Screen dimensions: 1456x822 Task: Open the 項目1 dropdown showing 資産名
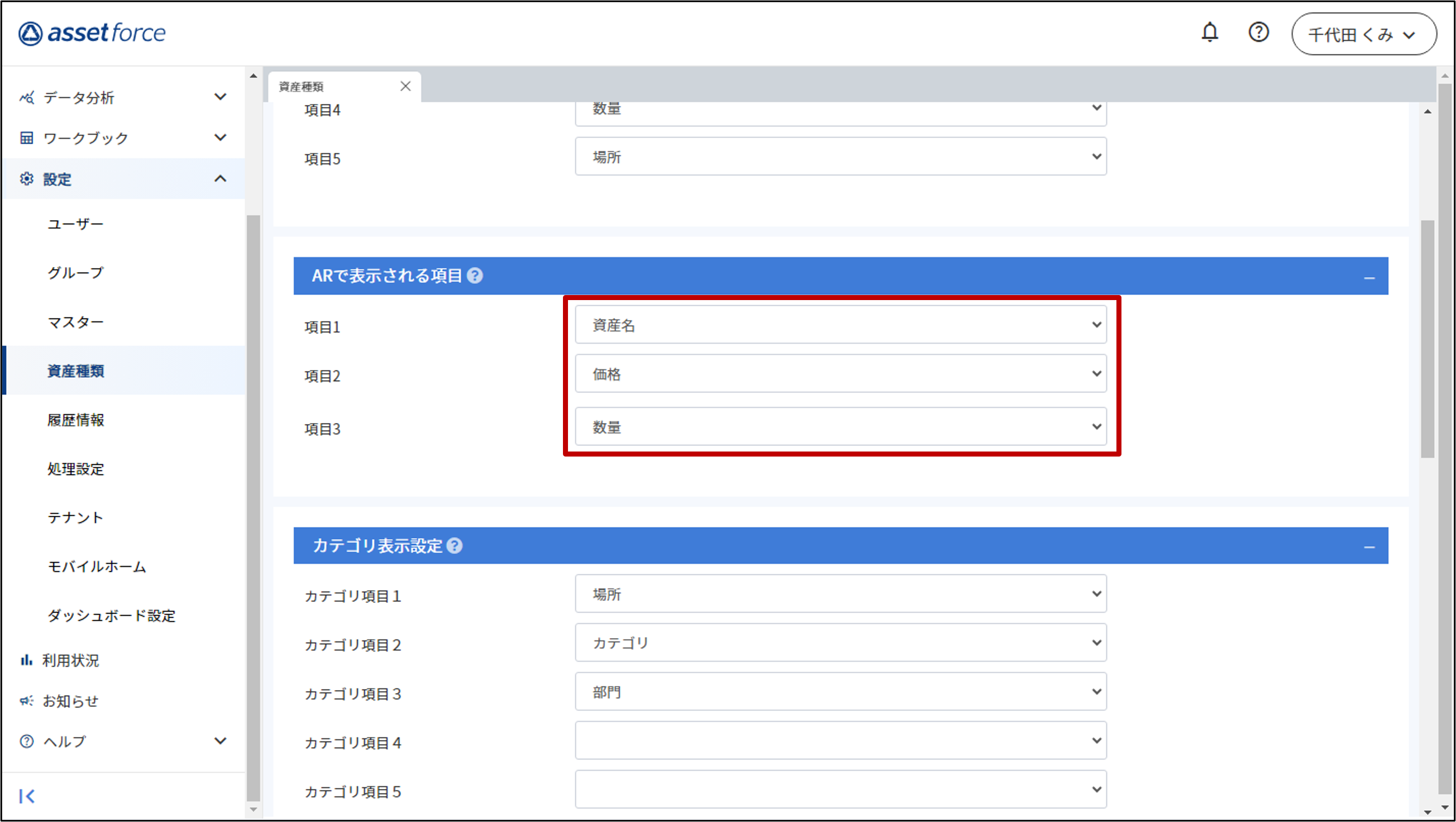click(x=841, y=325)
